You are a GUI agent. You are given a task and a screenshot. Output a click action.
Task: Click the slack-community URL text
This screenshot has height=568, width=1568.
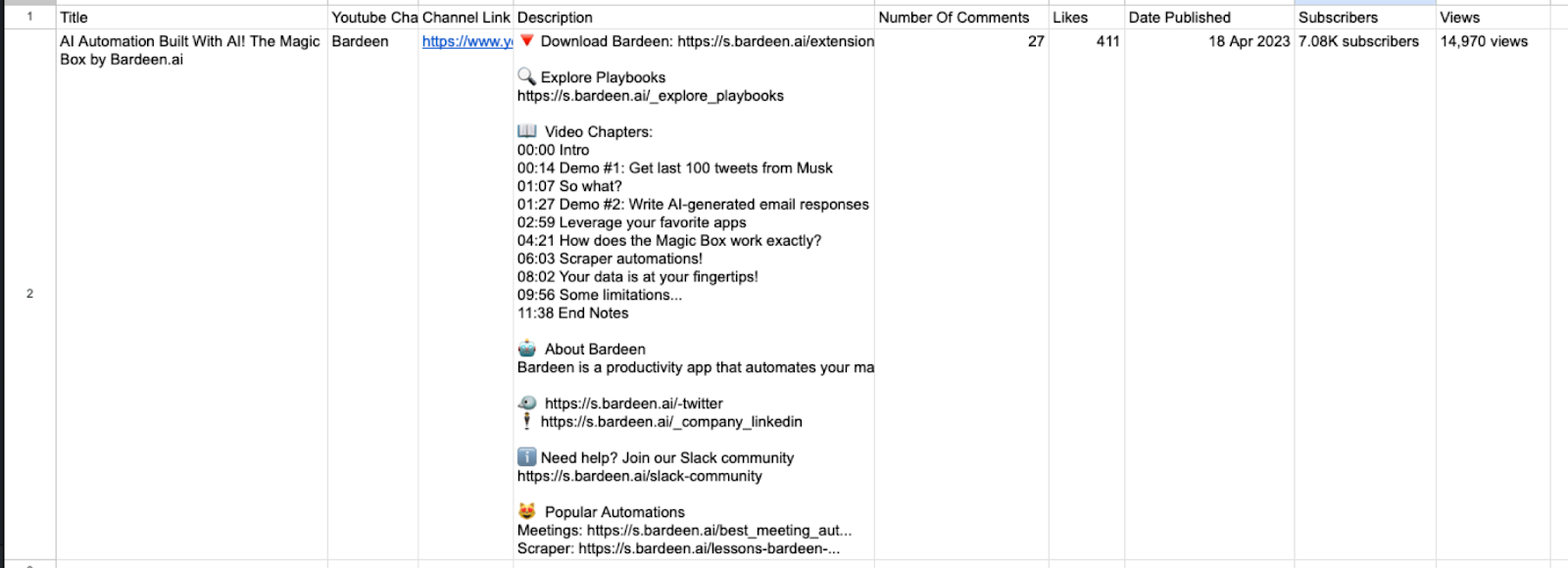pyautogui.click(x=640, y=476)
